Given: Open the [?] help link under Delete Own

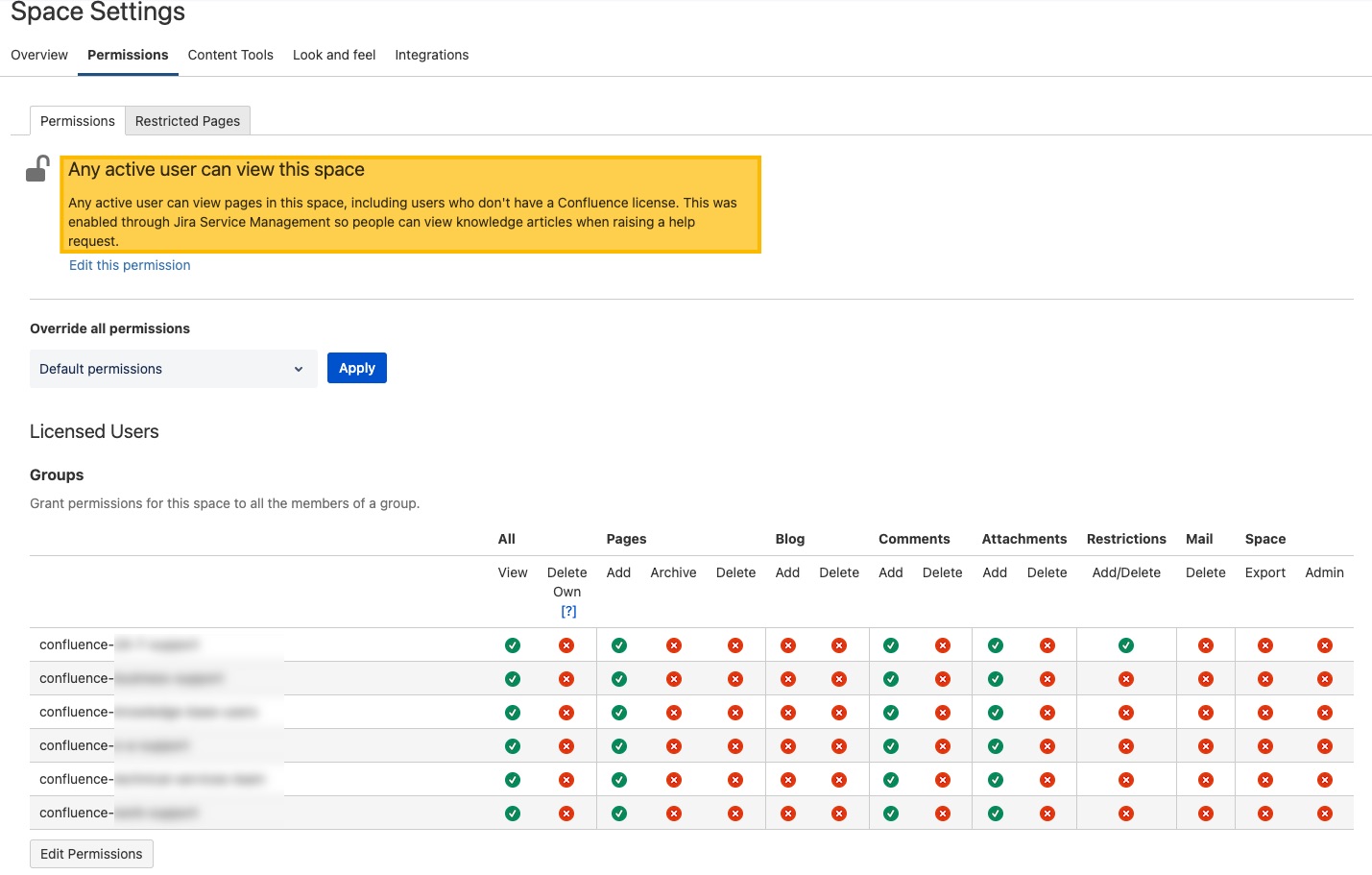Looking at the screenshot, I should click(x=568, y=611).
